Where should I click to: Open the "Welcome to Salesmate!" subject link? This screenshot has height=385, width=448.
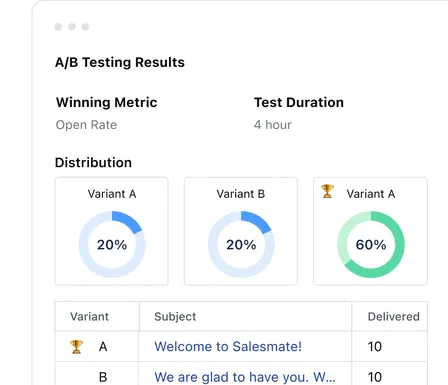tap(228, 346)
